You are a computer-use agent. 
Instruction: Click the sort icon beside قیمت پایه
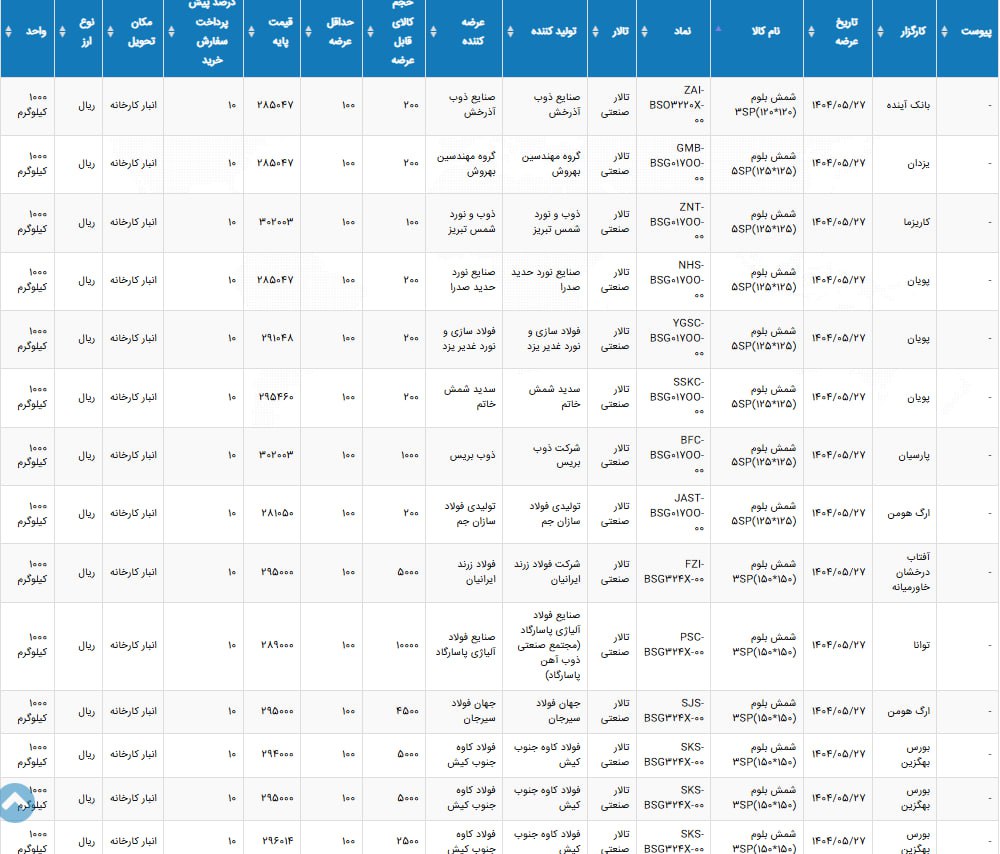pos(251,31)
